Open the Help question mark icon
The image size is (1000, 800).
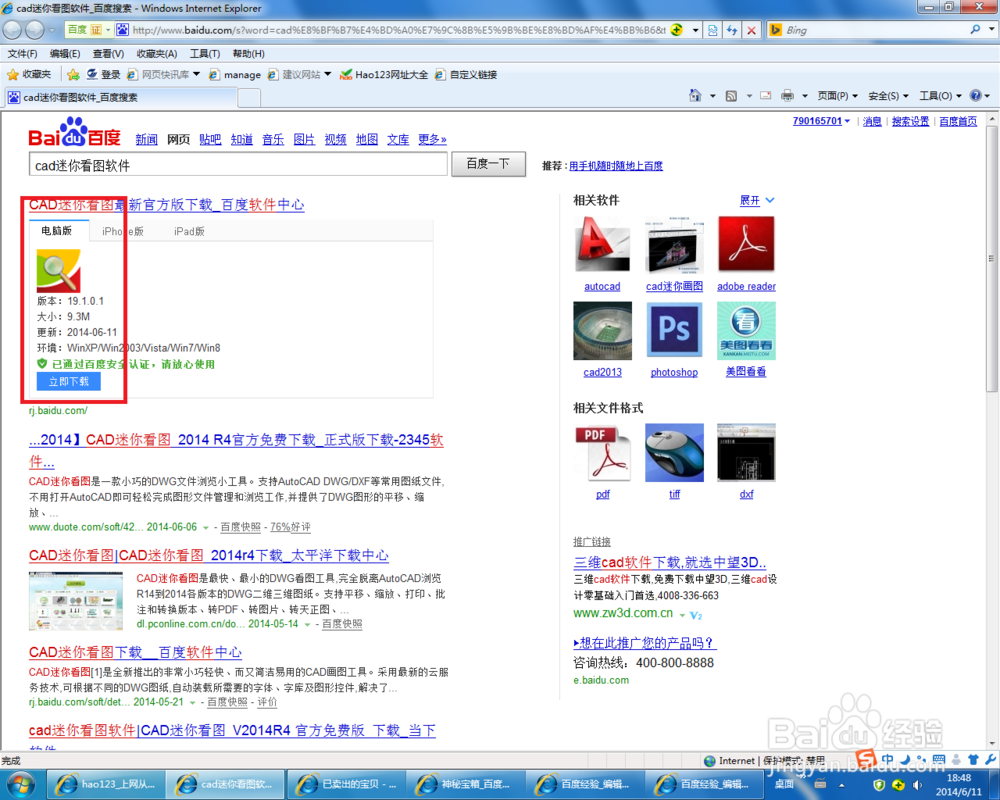(975, 96)
